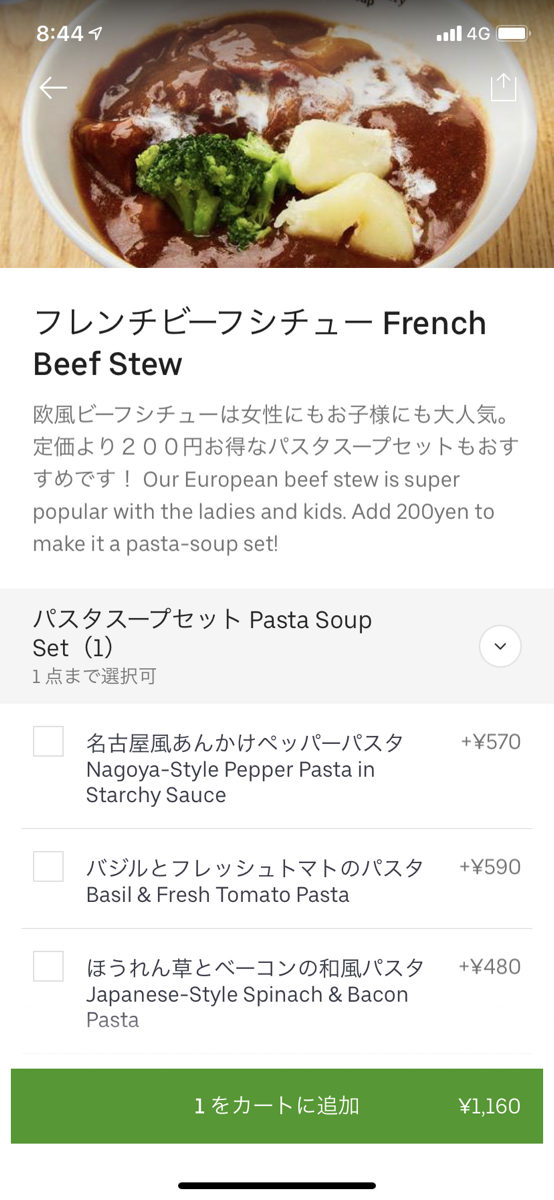This screenshot has height=1200, width=554.
Task: Tap the green add to cart button
Action: click(x=277, y=1106)
